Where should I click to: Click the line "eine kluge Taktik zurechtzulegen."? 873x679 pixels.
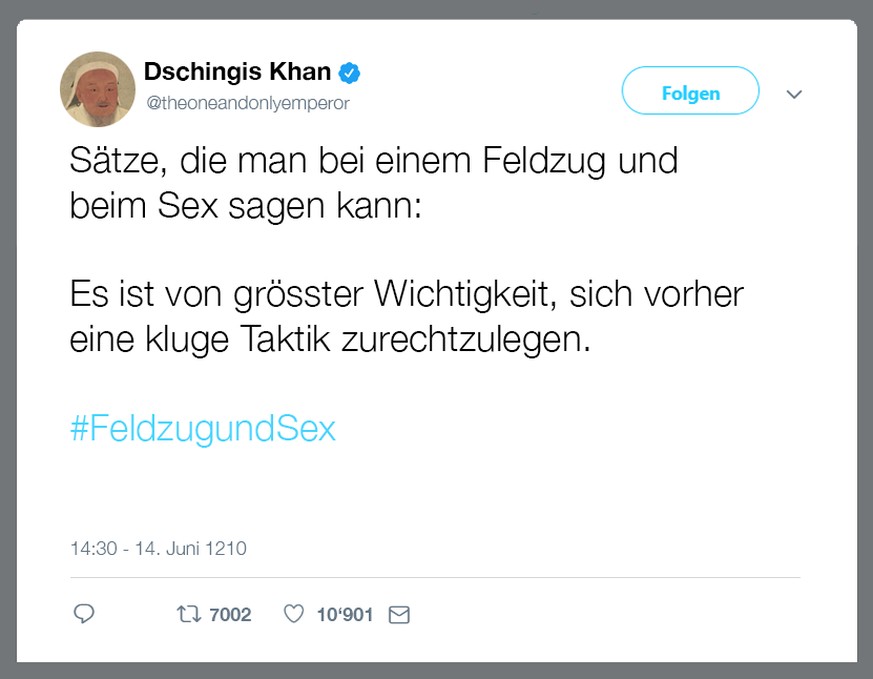click(x=330, y=340)
